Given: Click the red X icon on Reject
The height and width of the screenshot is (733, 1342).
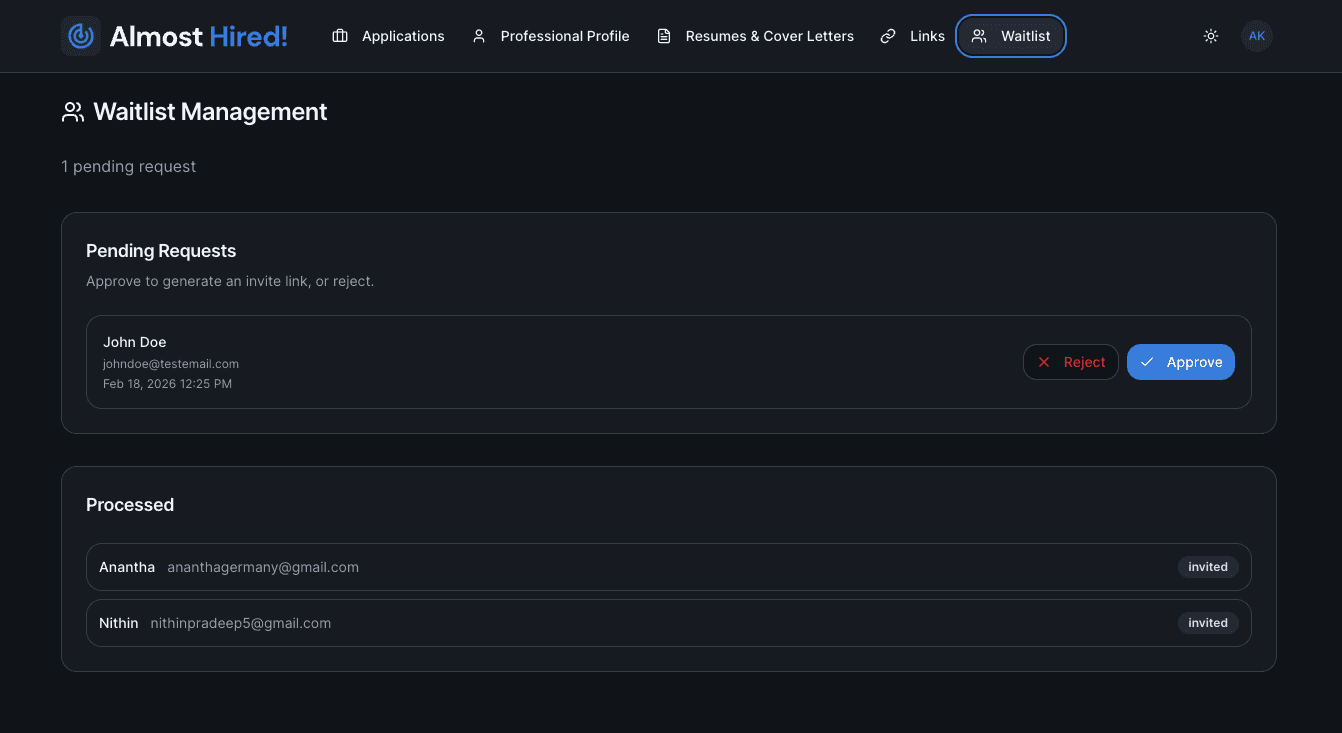Looking at the screenshot, I should [1044, 362].
